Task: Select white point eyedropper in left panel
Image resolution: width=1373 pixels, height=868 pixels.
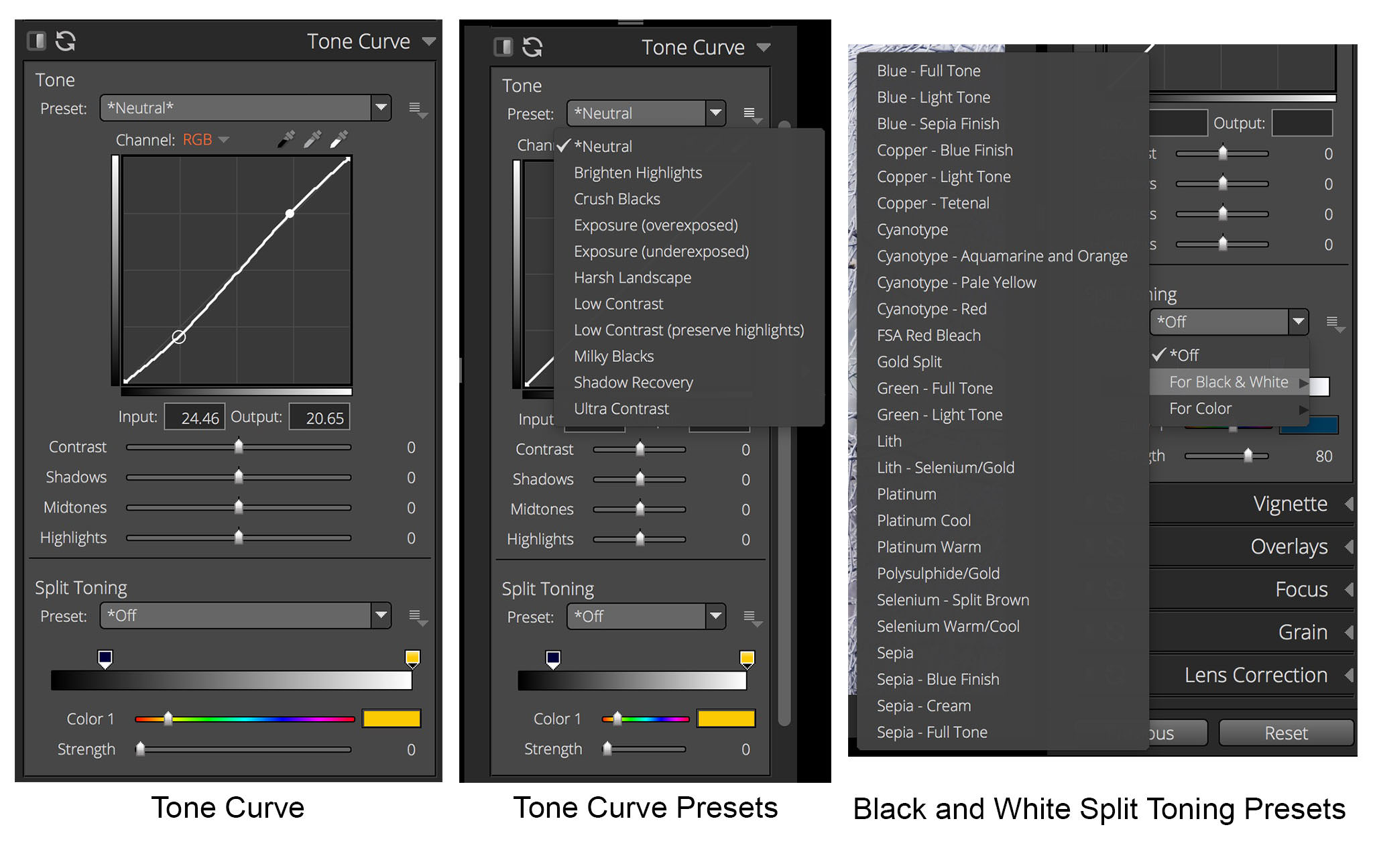Action: pyautogui.click(x=339, y=139)
